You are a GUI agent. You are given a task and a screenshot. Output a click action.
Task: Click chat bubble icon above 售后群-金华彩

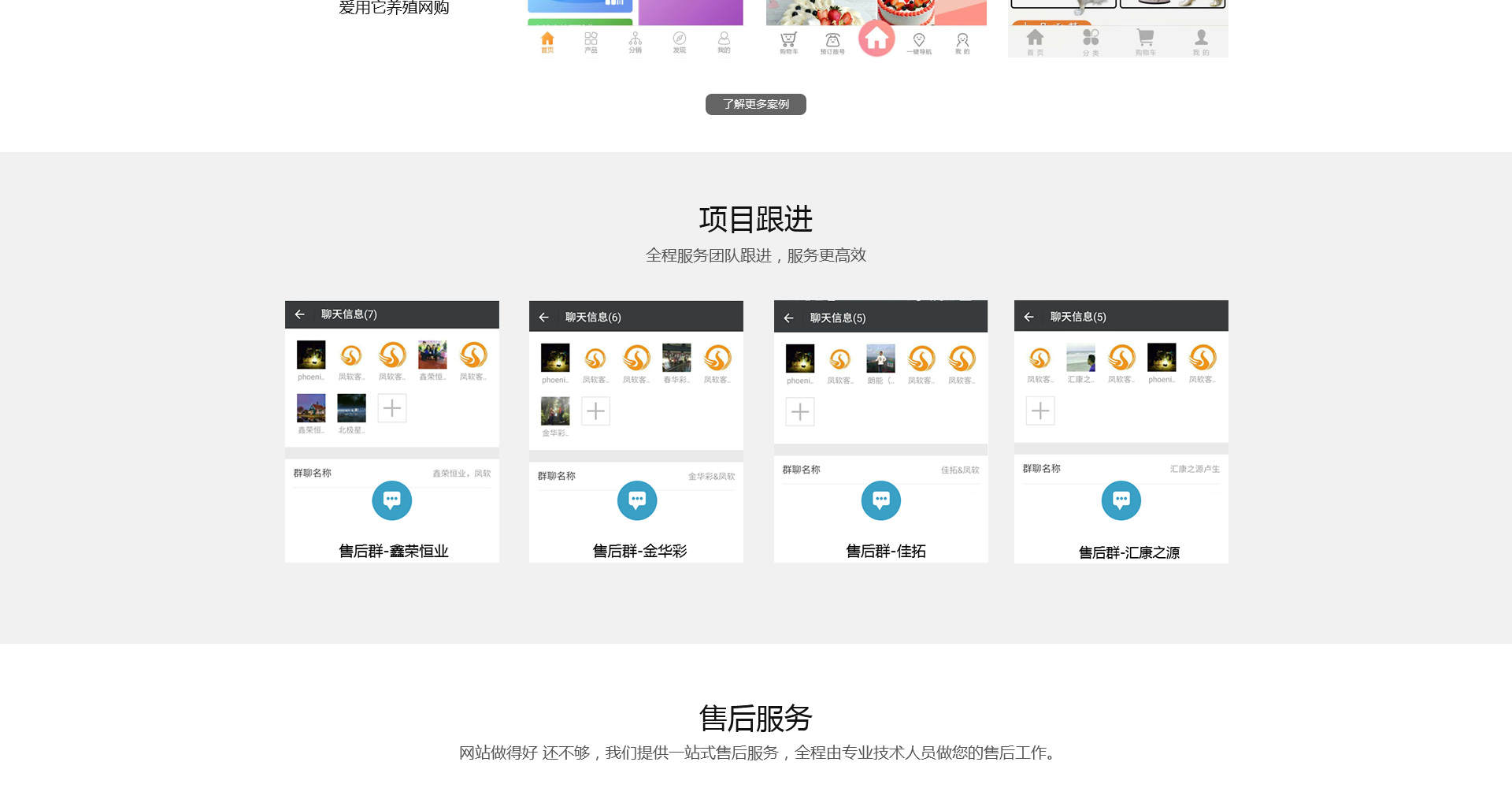pos(637,500)
